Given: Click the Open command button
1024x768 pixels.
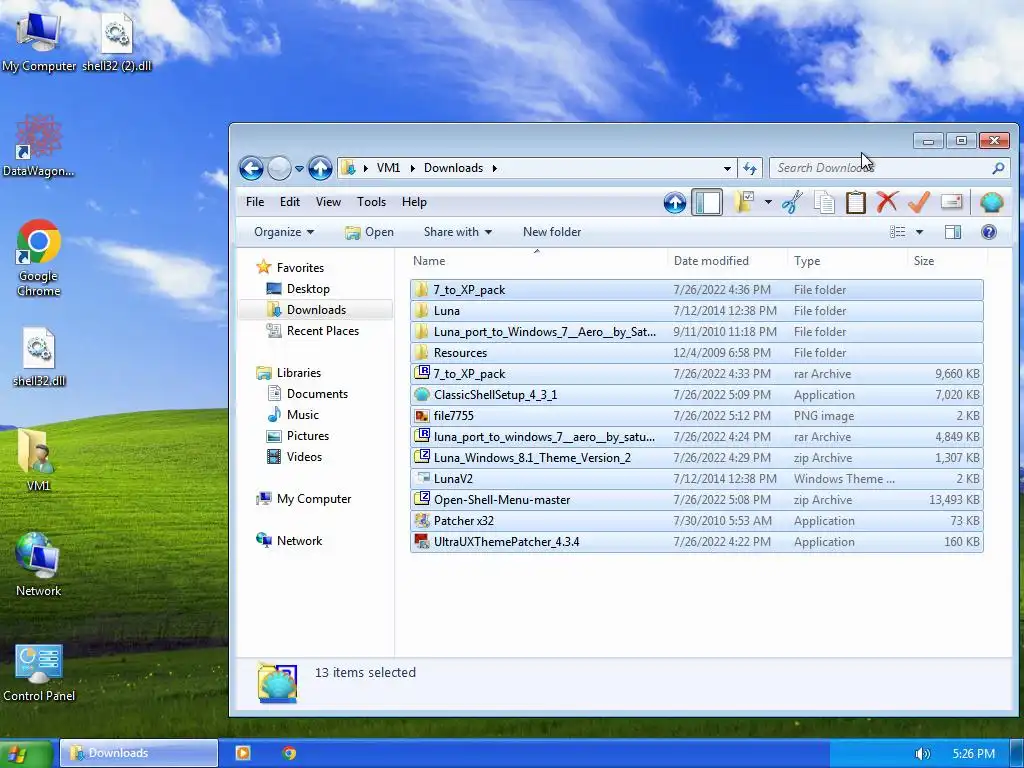Looking at the screenshot, I should click(369, 232).
